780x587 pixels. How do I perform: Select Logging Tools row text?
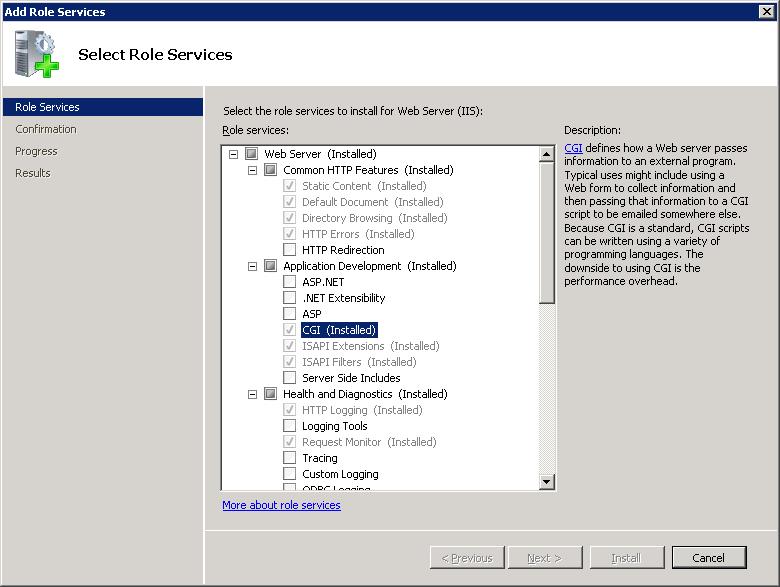pos(335,426)
